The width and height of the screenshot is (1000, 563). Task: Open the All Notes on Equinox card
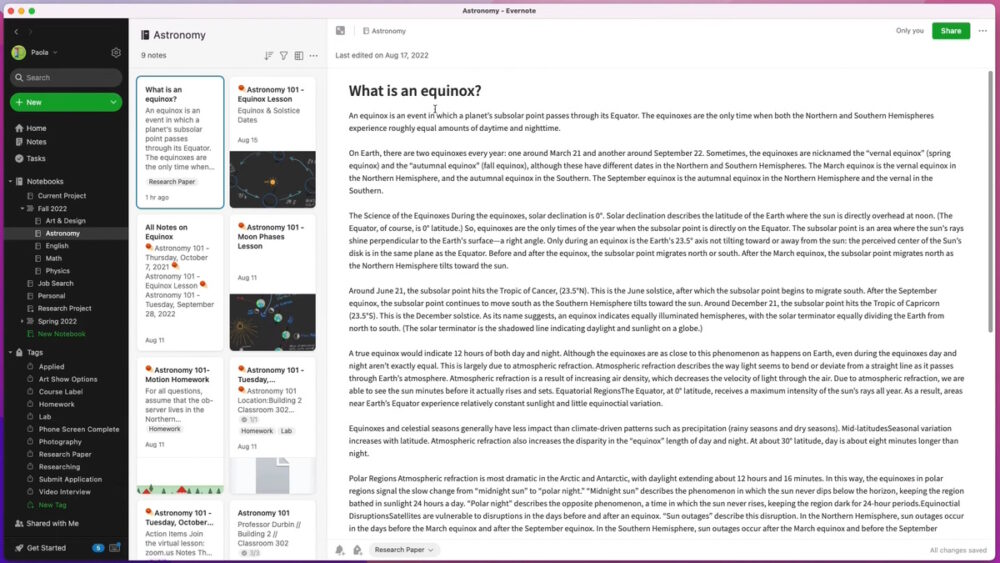180,282
